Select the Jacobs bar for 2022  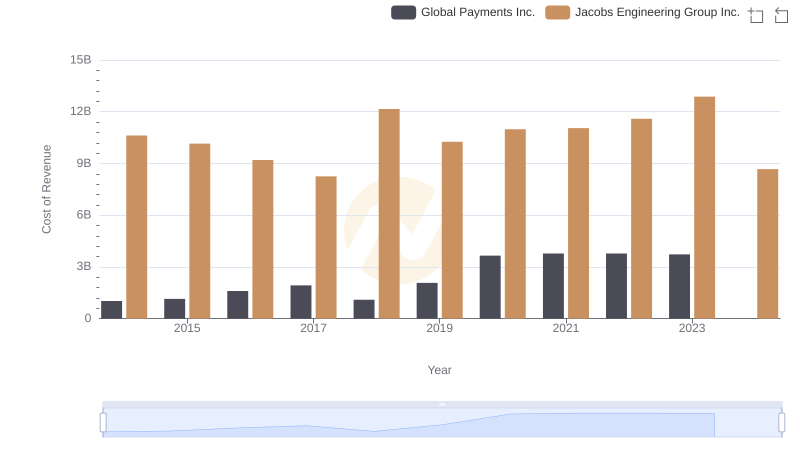[x=641, y=219]
